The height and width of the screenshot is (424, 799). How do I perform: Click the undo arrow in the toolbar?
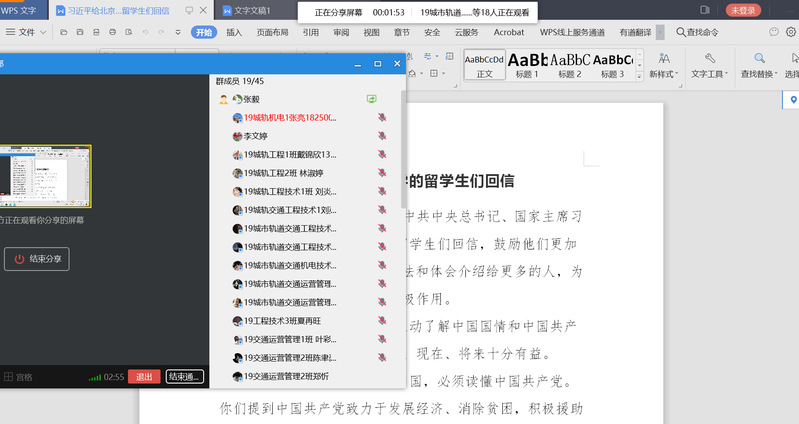[147, 32]
